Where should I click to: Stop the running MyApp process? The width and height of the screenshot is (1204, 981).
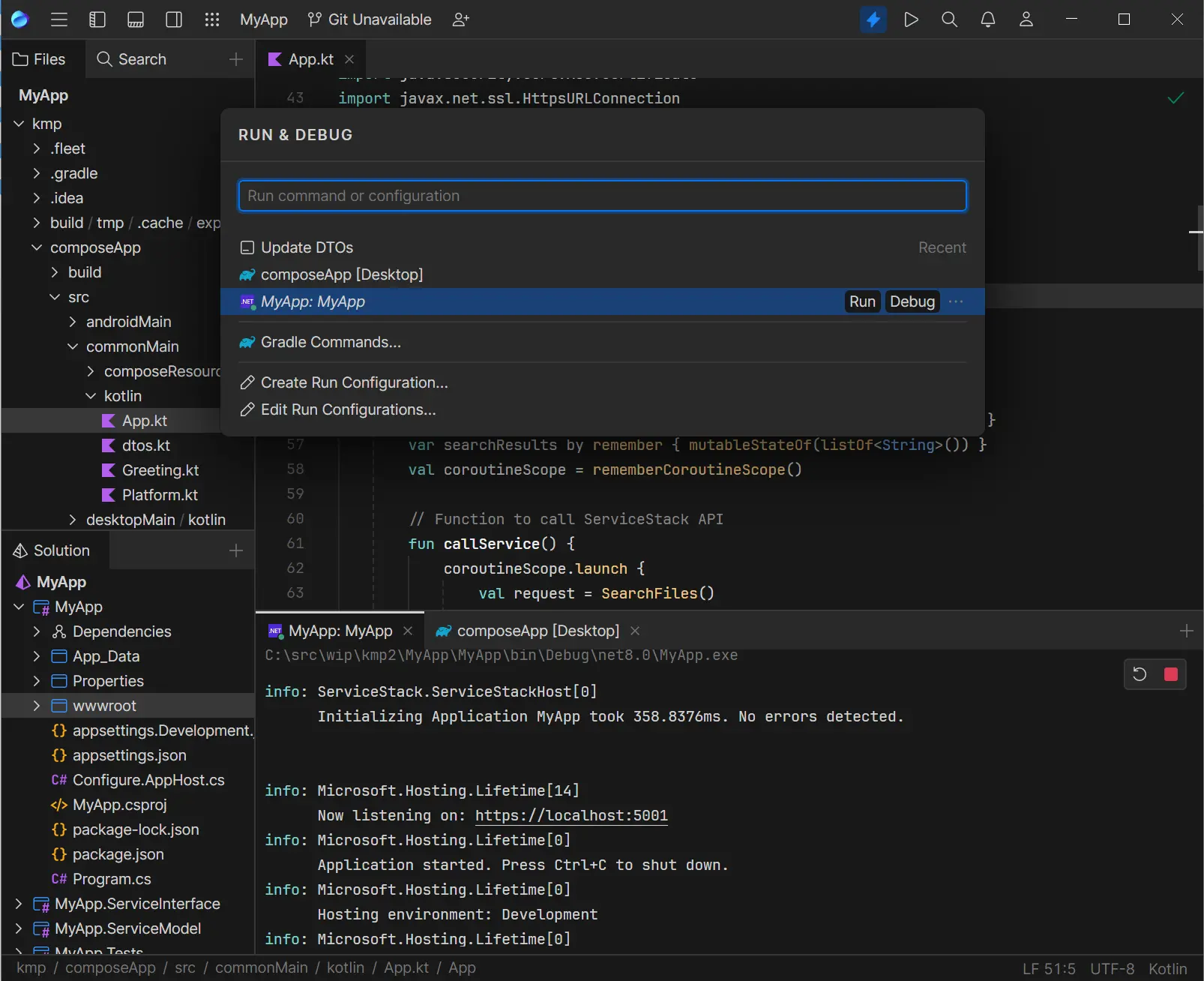point(1170,674)
